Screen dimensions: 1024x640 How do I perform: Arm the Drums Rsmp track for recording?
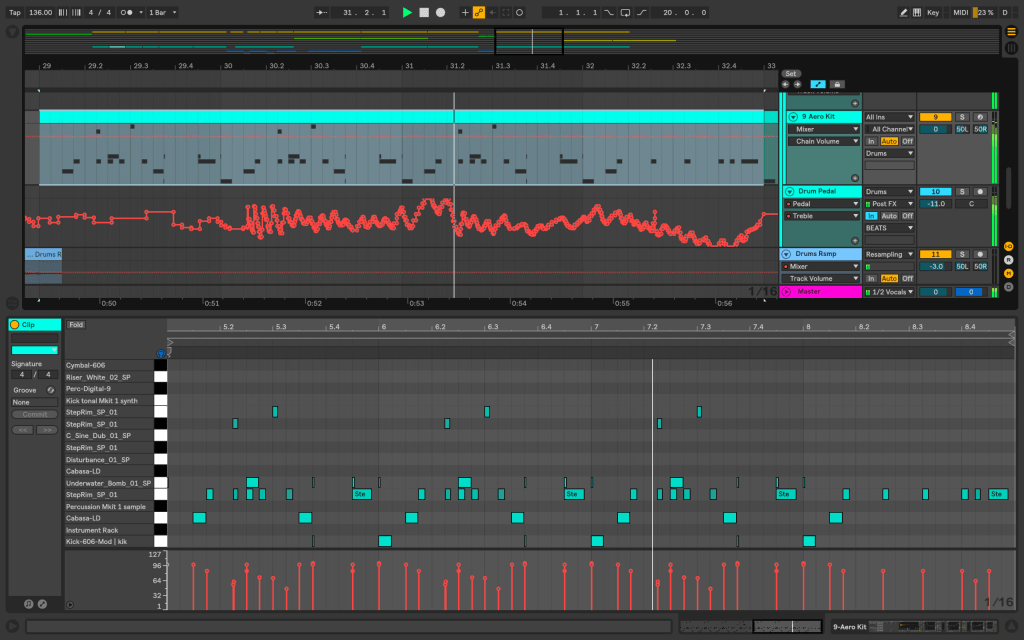pos(980,254)
